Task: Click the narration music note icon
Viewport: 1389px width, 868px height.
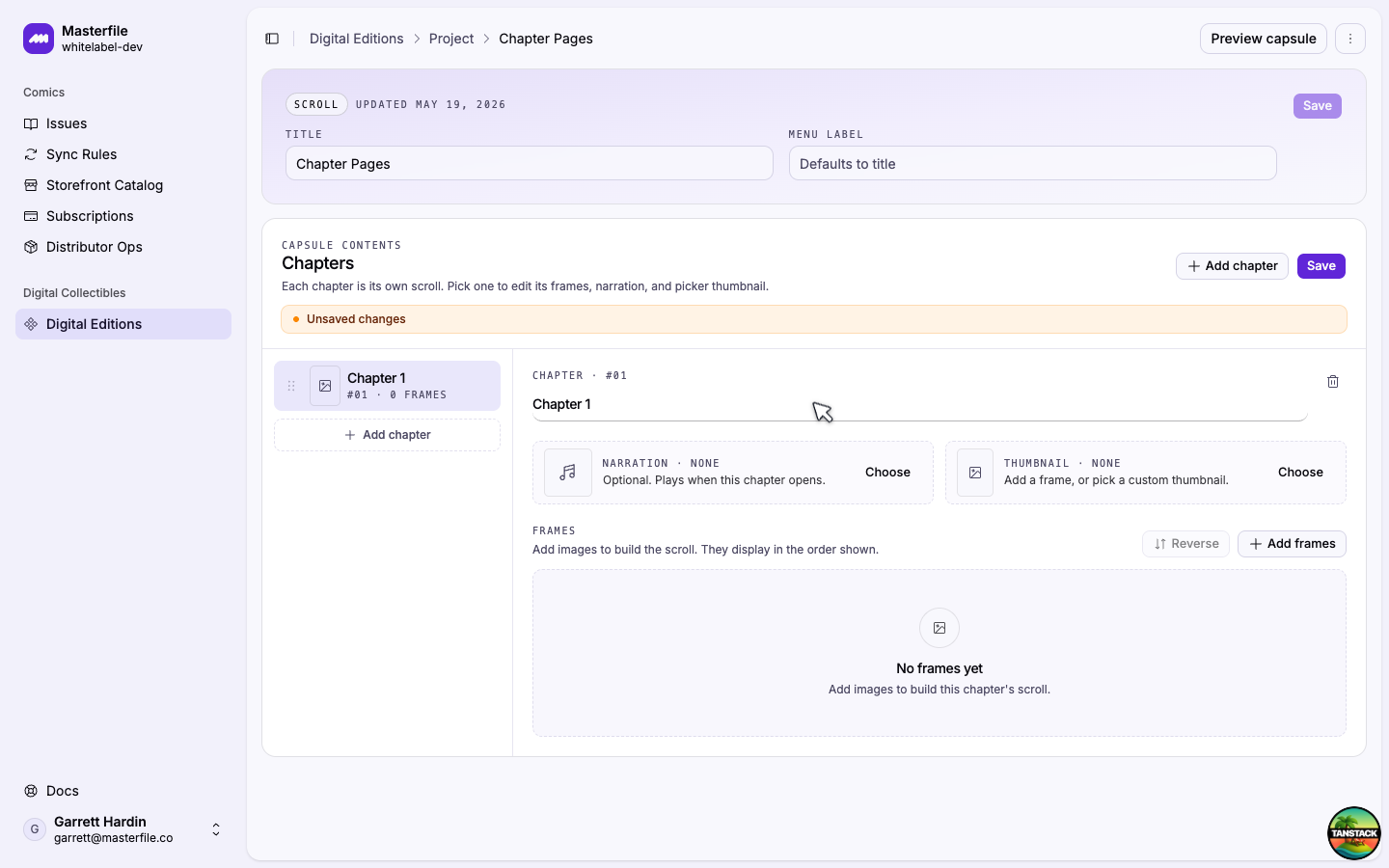Action: pos(568,473)
